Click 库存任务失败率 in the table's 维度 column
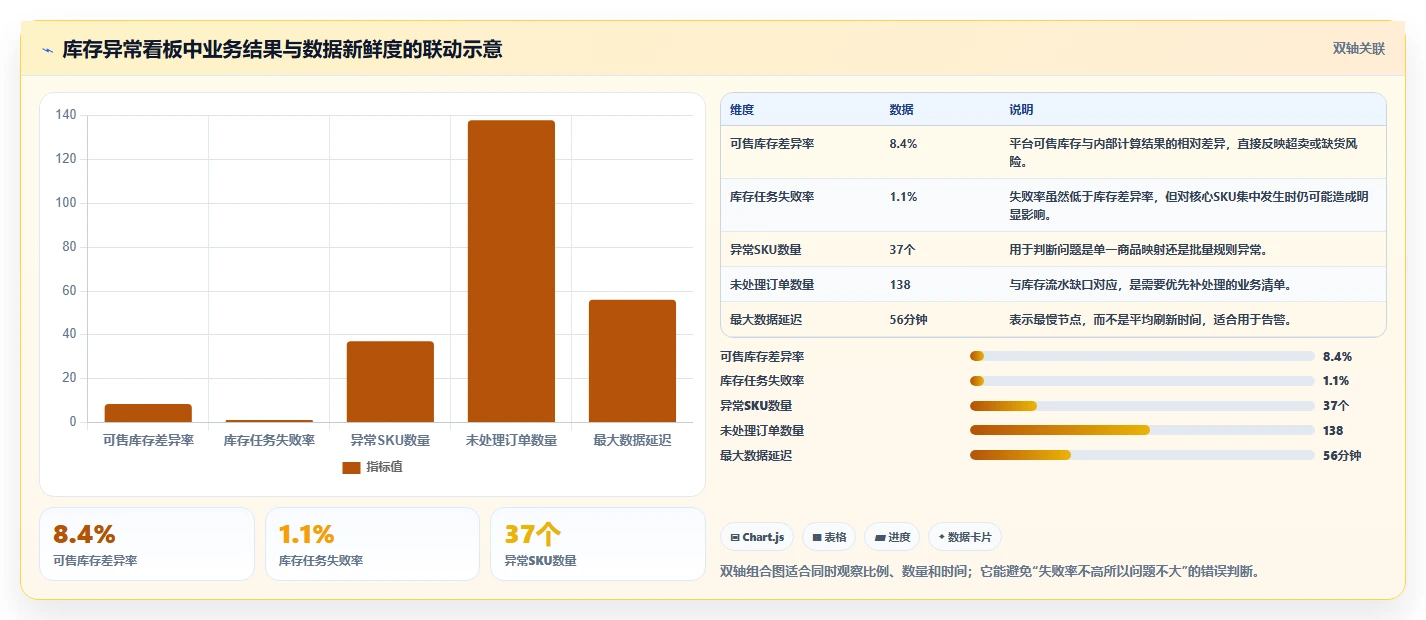Viewport: 1426px width, 620px height. point(772,197)
